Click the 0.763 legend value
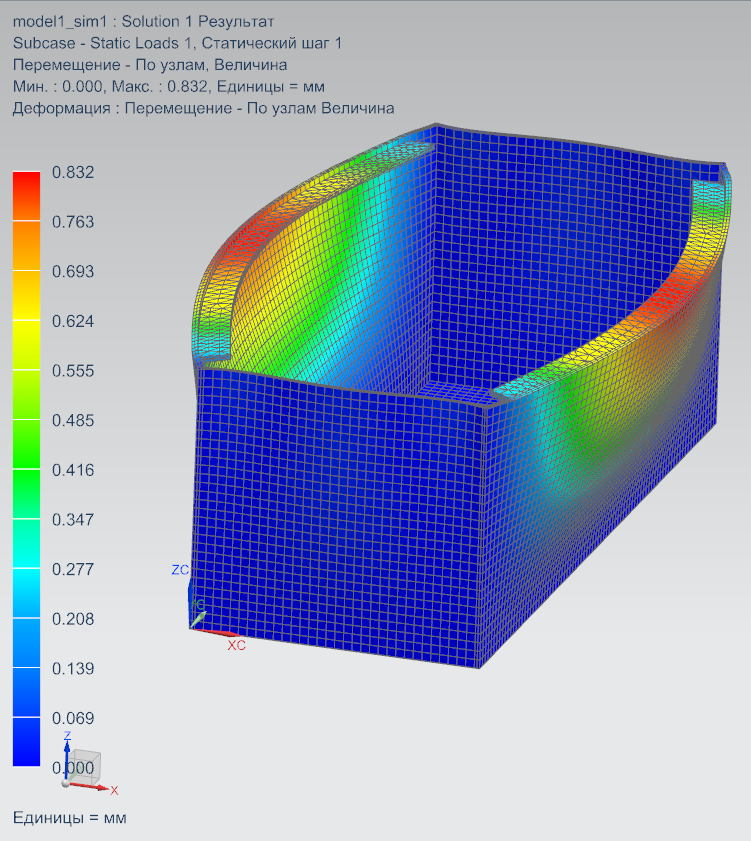This screenshot has height=841, width=751. [x=73, y=222]
